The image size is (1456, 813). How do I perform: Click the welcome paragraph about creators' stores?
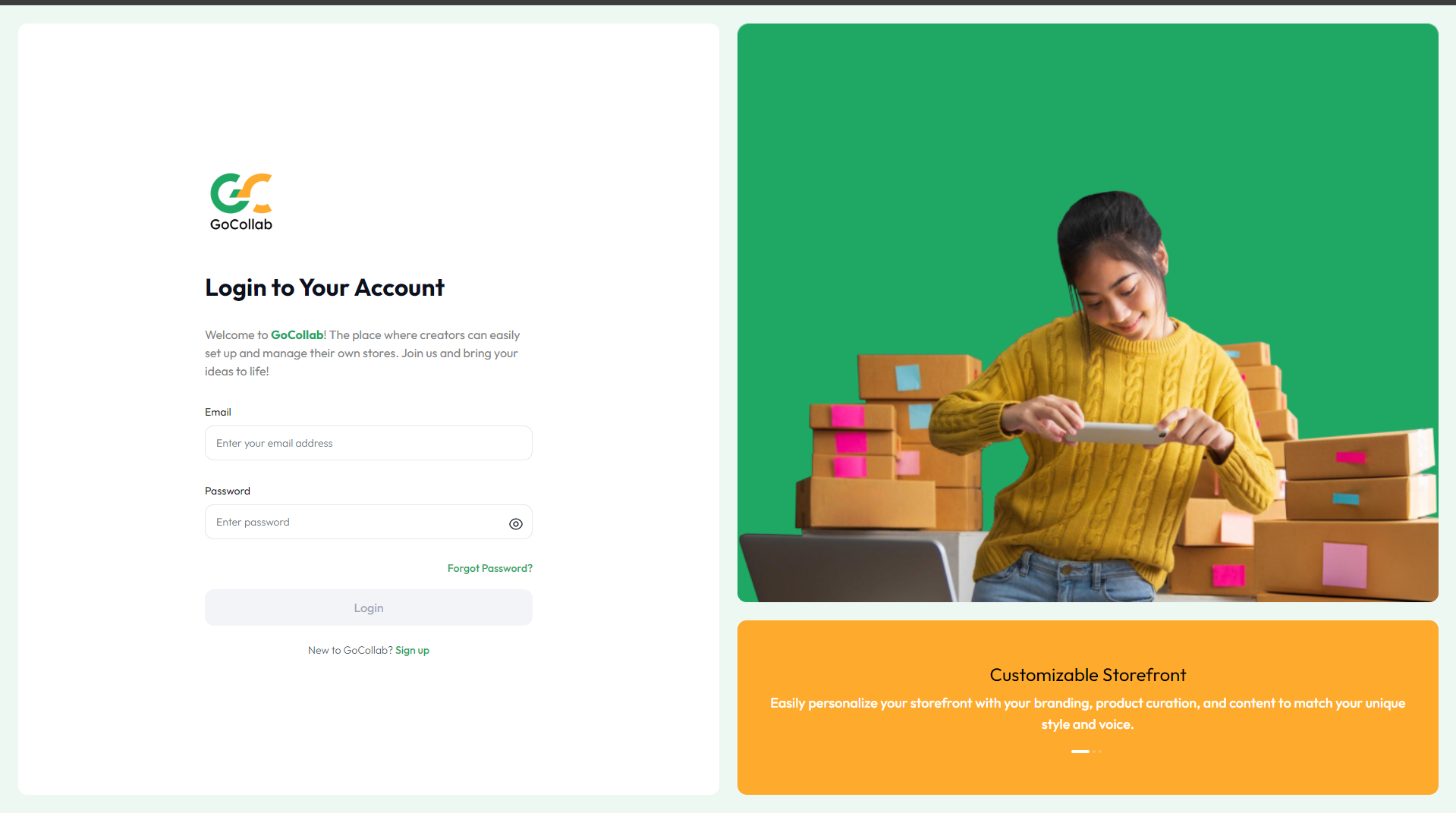362,353
